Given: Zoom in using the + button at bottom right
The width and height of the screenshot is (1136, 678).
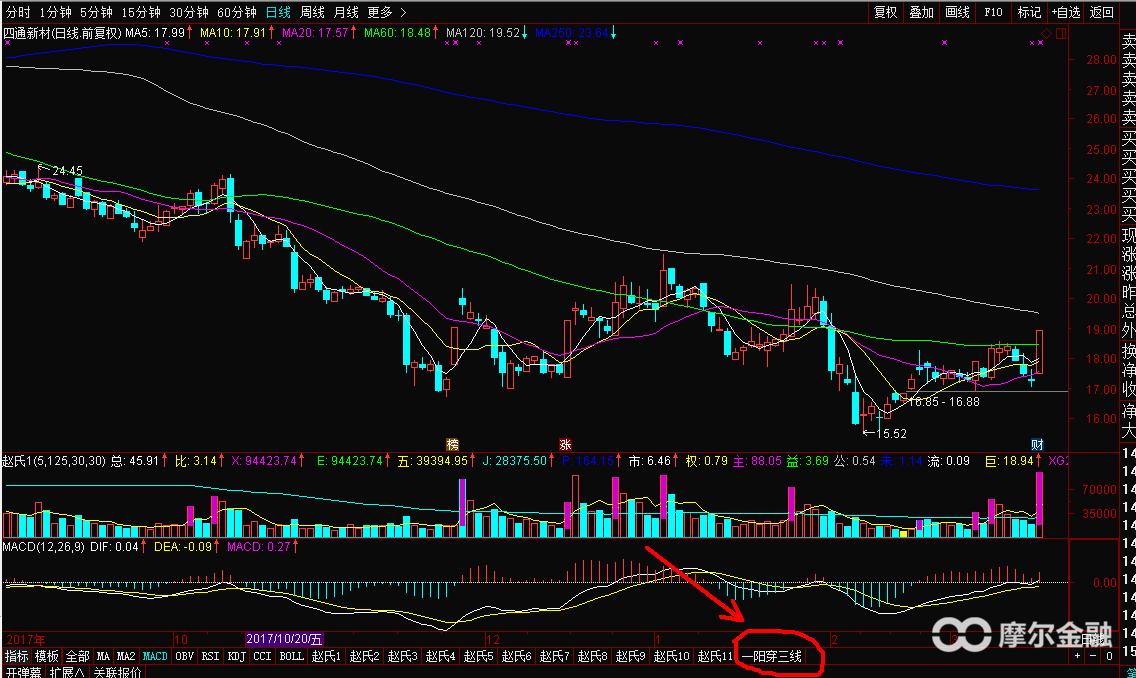Looking at the screenshot, I should pyautogui.click(x=1078, y=656).
